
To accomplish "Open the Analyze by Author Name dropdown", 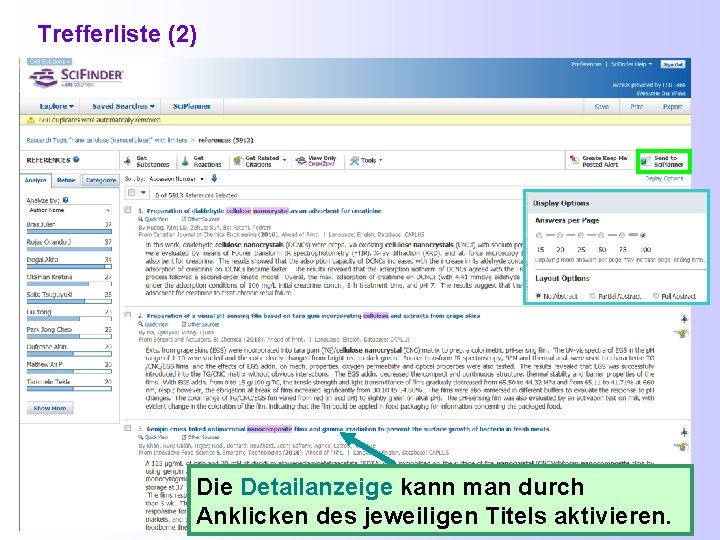I will pos(69,210).
